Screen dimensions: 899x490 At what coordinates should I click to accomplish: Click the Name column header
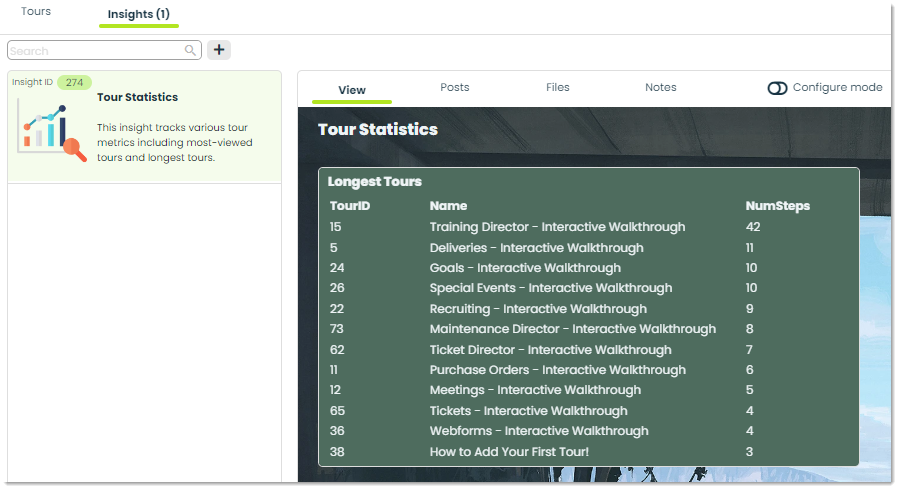coord(448,206)
